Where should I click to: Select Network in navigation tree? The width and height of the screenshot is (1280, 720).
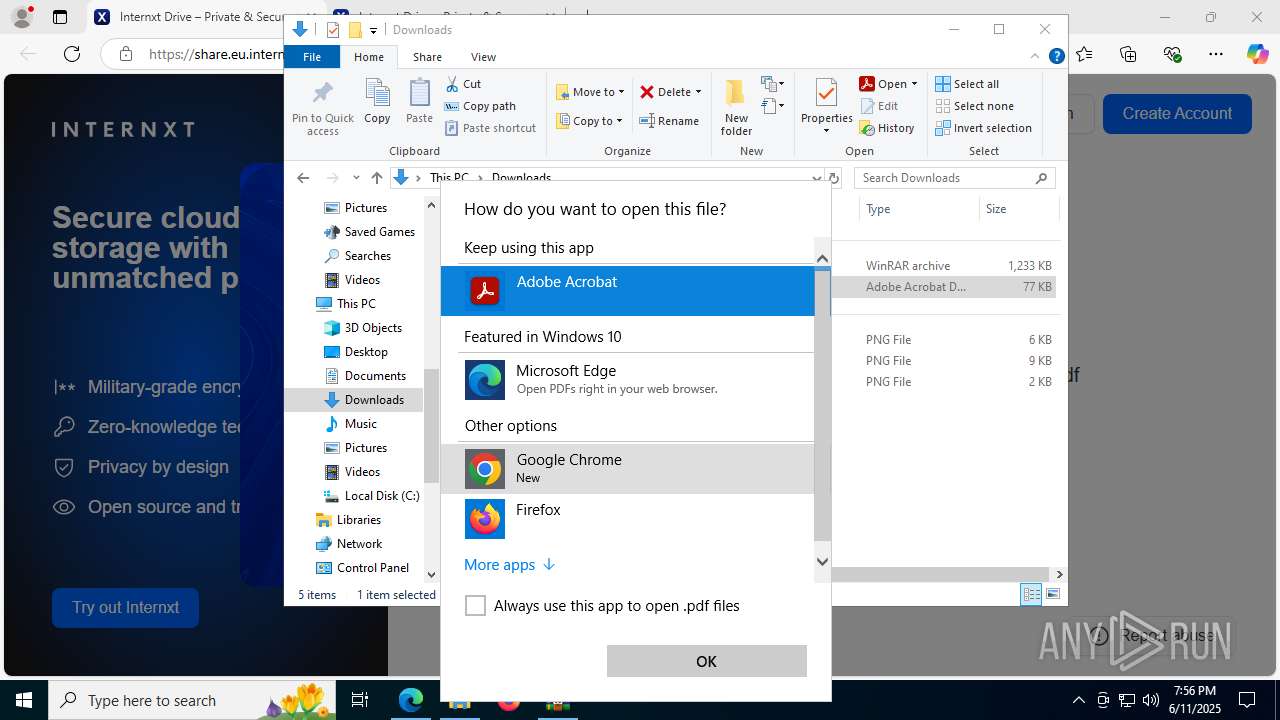tap(349, 544)
